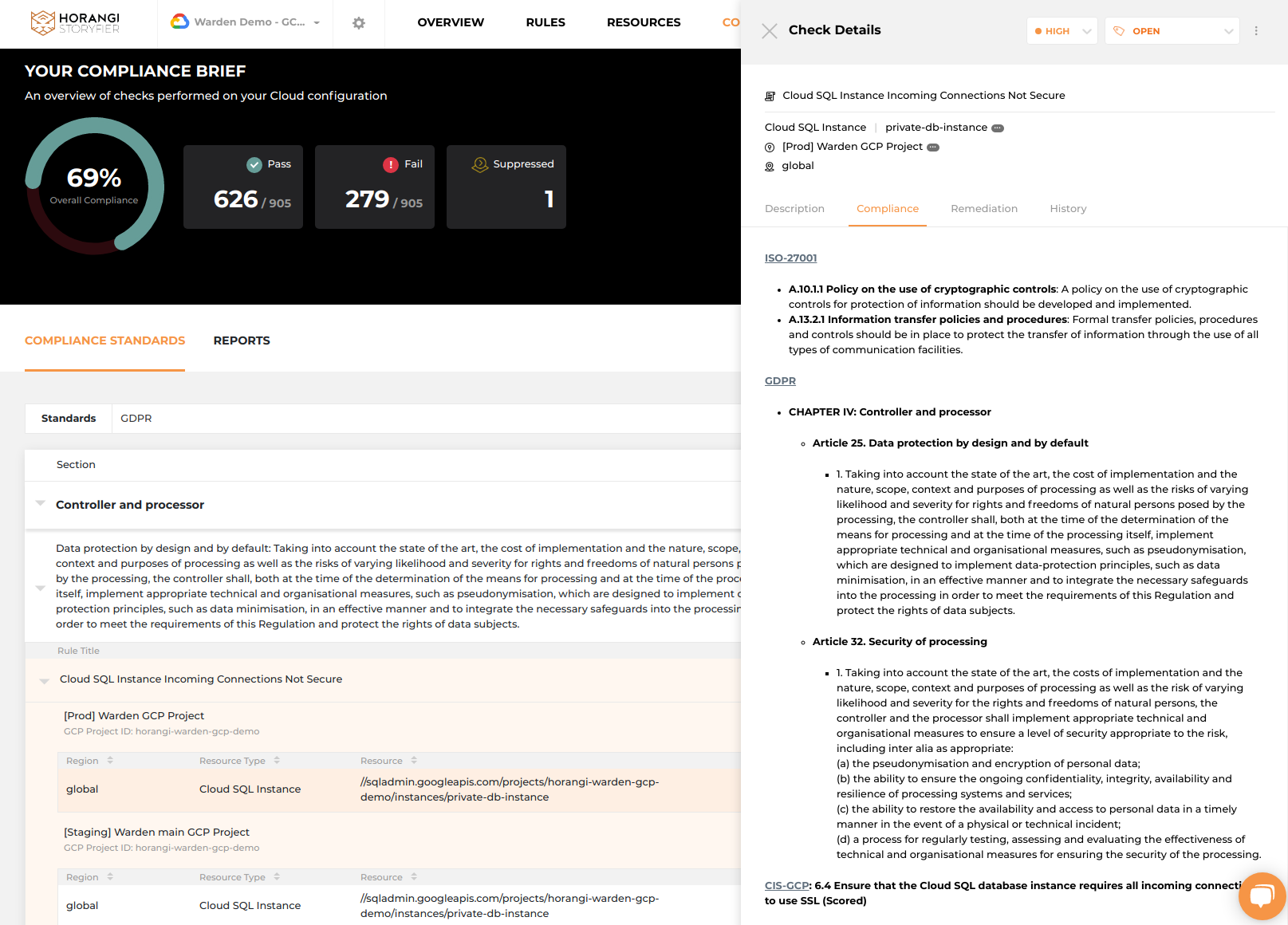Click ellipsis badge next to private-db-instance
This screenshot has width=1288, height=925.
tap(998, 128)
